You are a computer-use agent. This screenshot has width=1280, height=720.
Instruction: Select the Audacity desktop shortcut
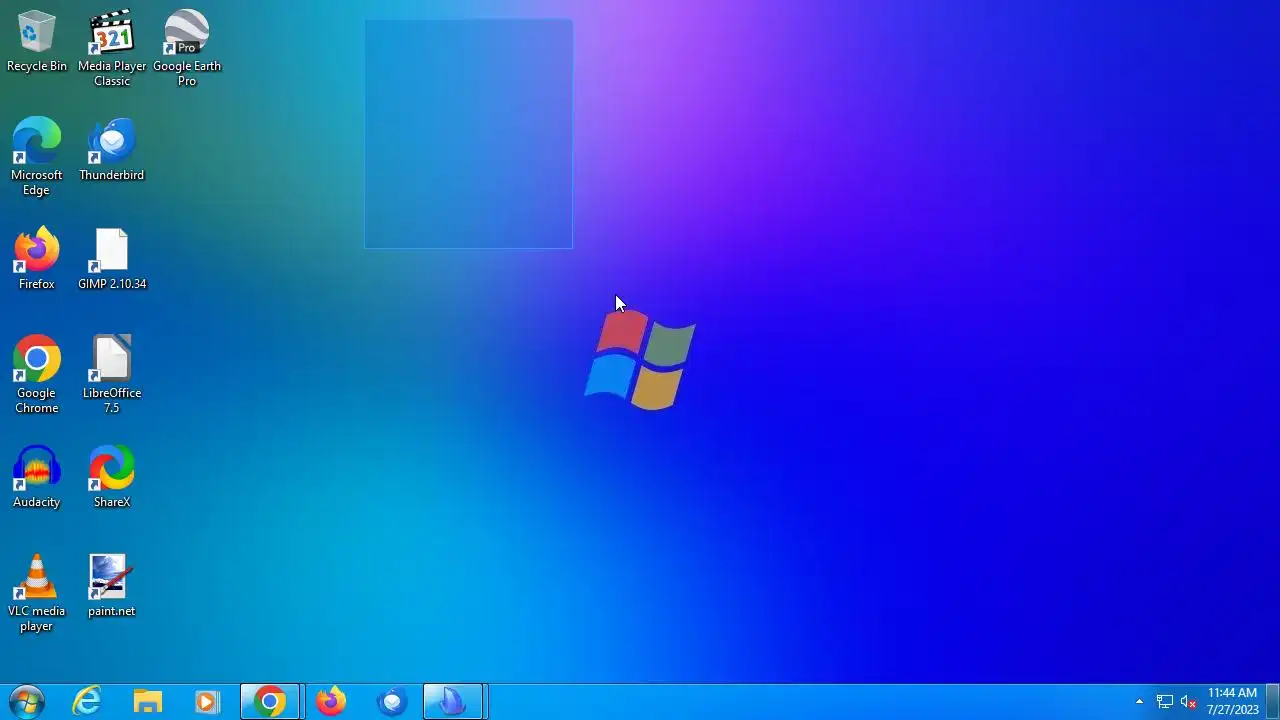click(37, 477)
